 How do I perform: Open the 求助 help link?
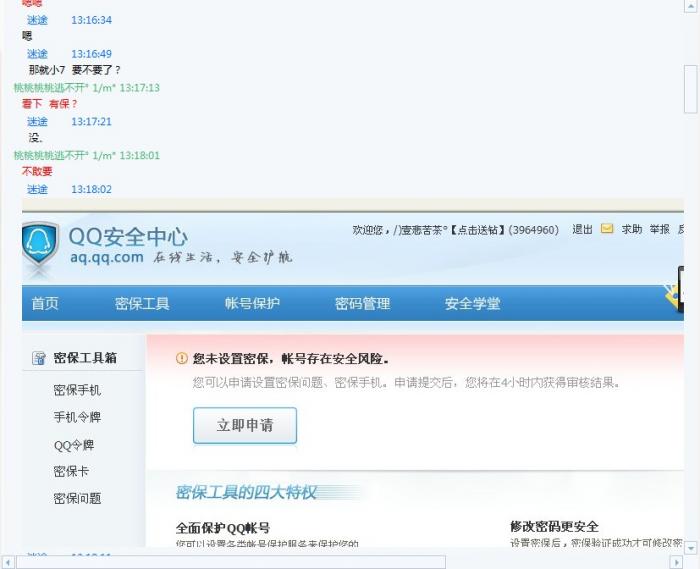click(632, 229)
